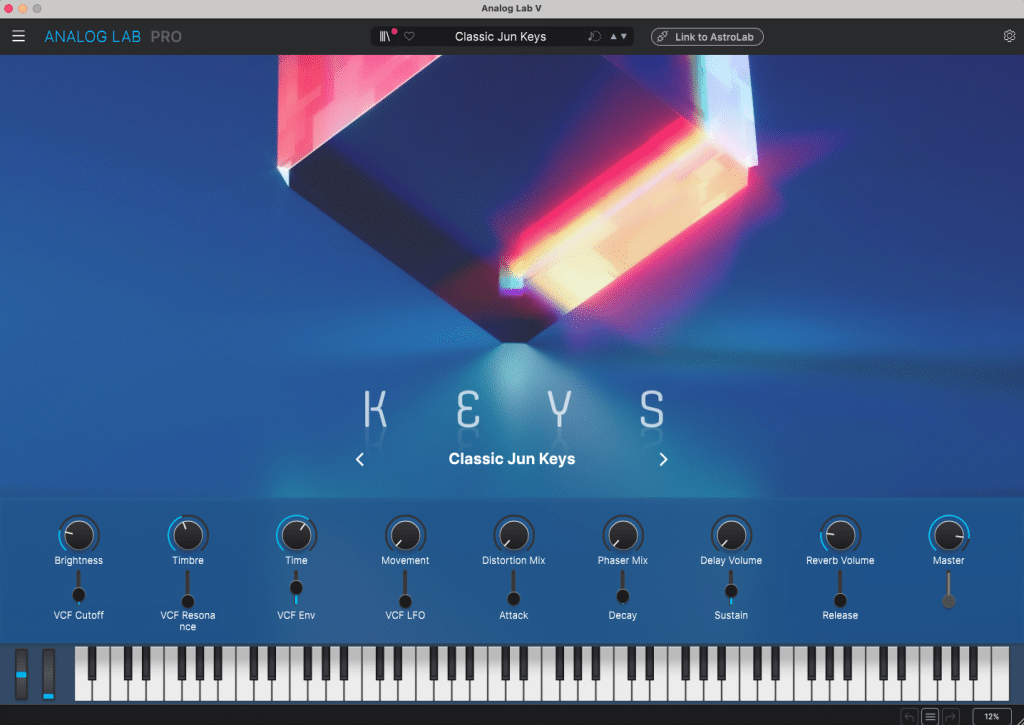Click the Master volume knob
The image size is (1024, 725).
pyautogui.click(x=948, y=535)
